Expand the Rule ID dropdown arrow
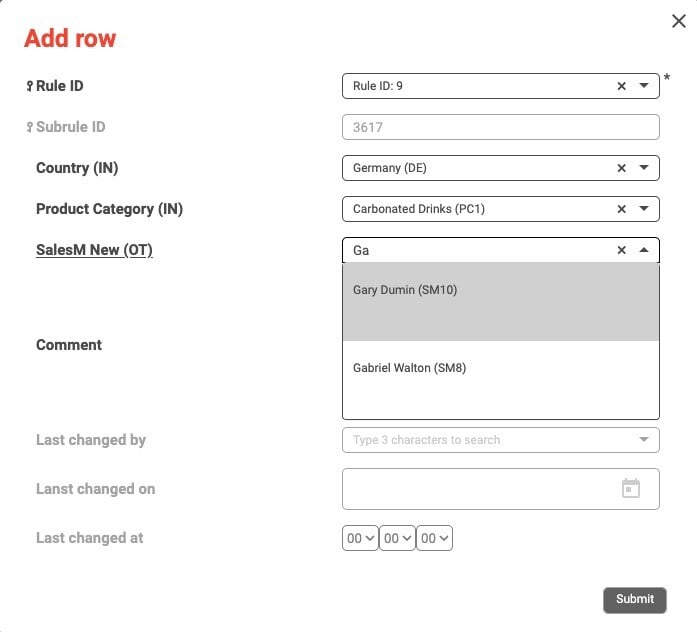Image resolution: width=697 pixels, height=632 pixels. [644, 85]
